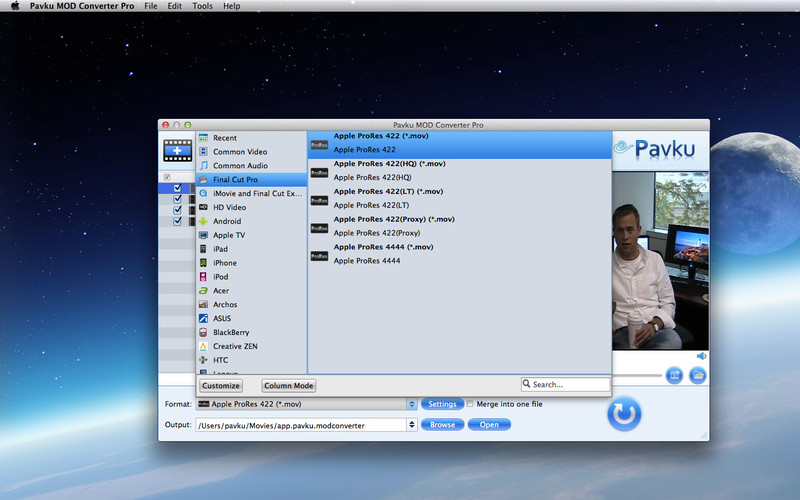
Task: Open the Edit menu
Action: pyautogui.click(x=174, y=6)
